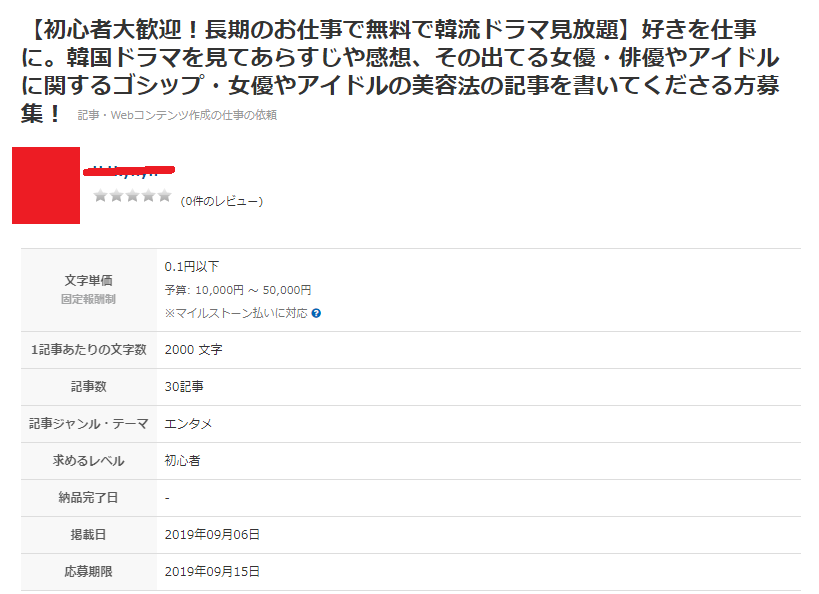This screenshot has width=819, height=594.
Task: Click the 0.1円以下 price value
Action: pyautogui.click(x=192, y=267)
